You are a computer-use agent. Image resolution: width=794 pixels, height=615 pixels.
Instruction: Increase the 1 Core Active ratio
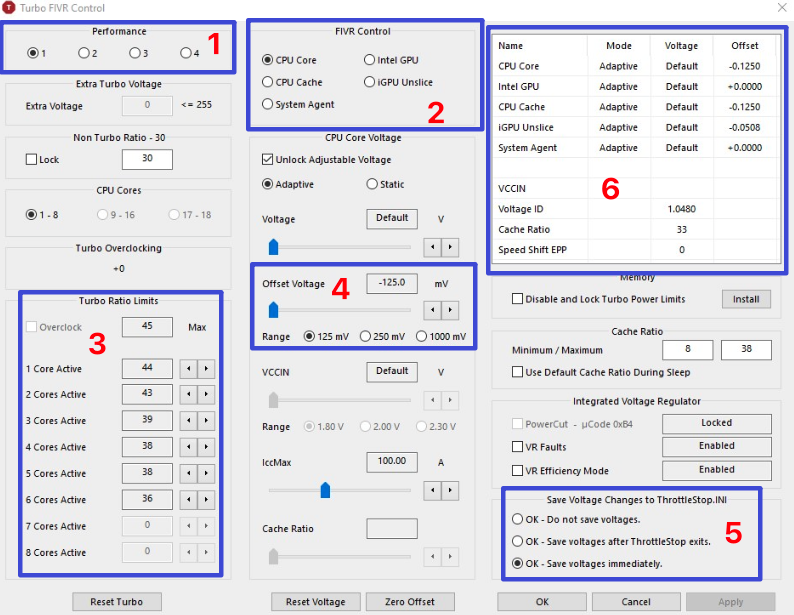(x=206, y=368)
